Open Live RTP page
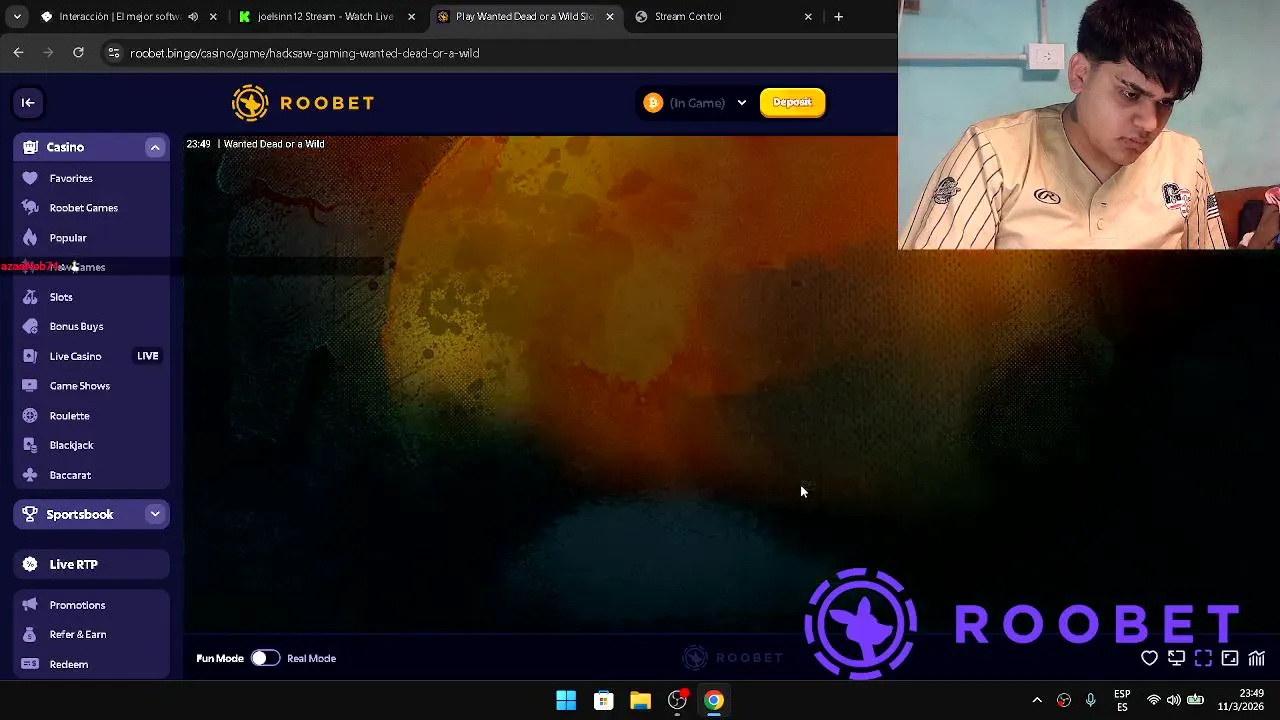1280x720 pixels. coord(91,564)
